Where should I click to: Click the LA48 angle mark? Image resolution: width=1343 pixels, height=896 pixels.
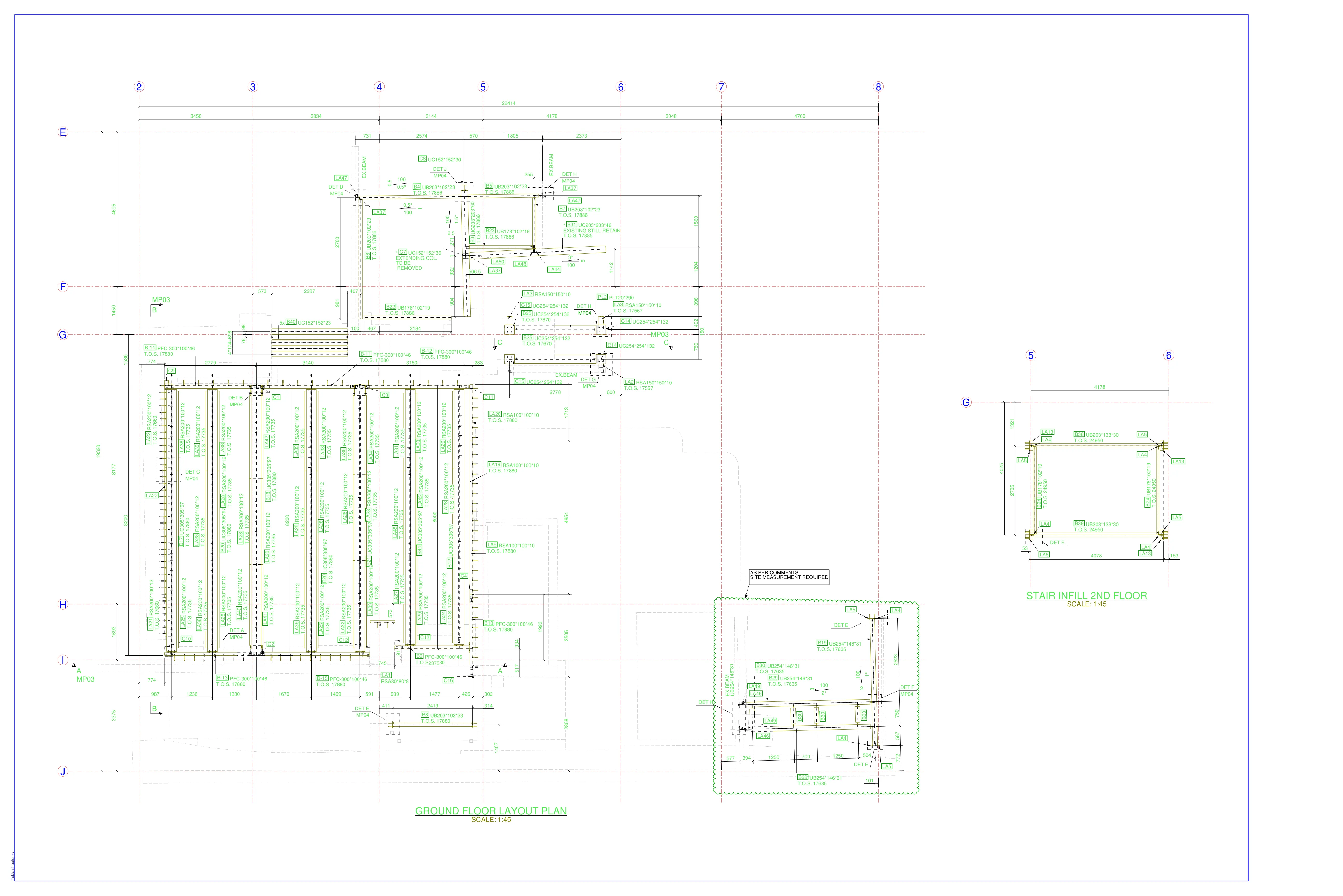520,264
